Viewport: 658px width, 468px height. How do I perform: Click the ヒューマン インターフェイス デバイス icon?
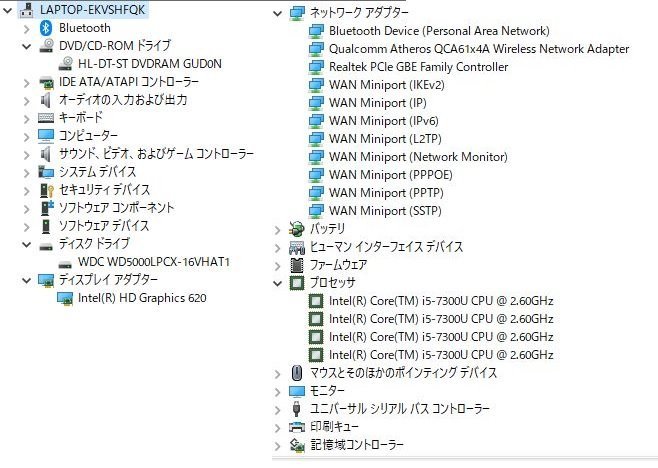(x=297, y=247)
